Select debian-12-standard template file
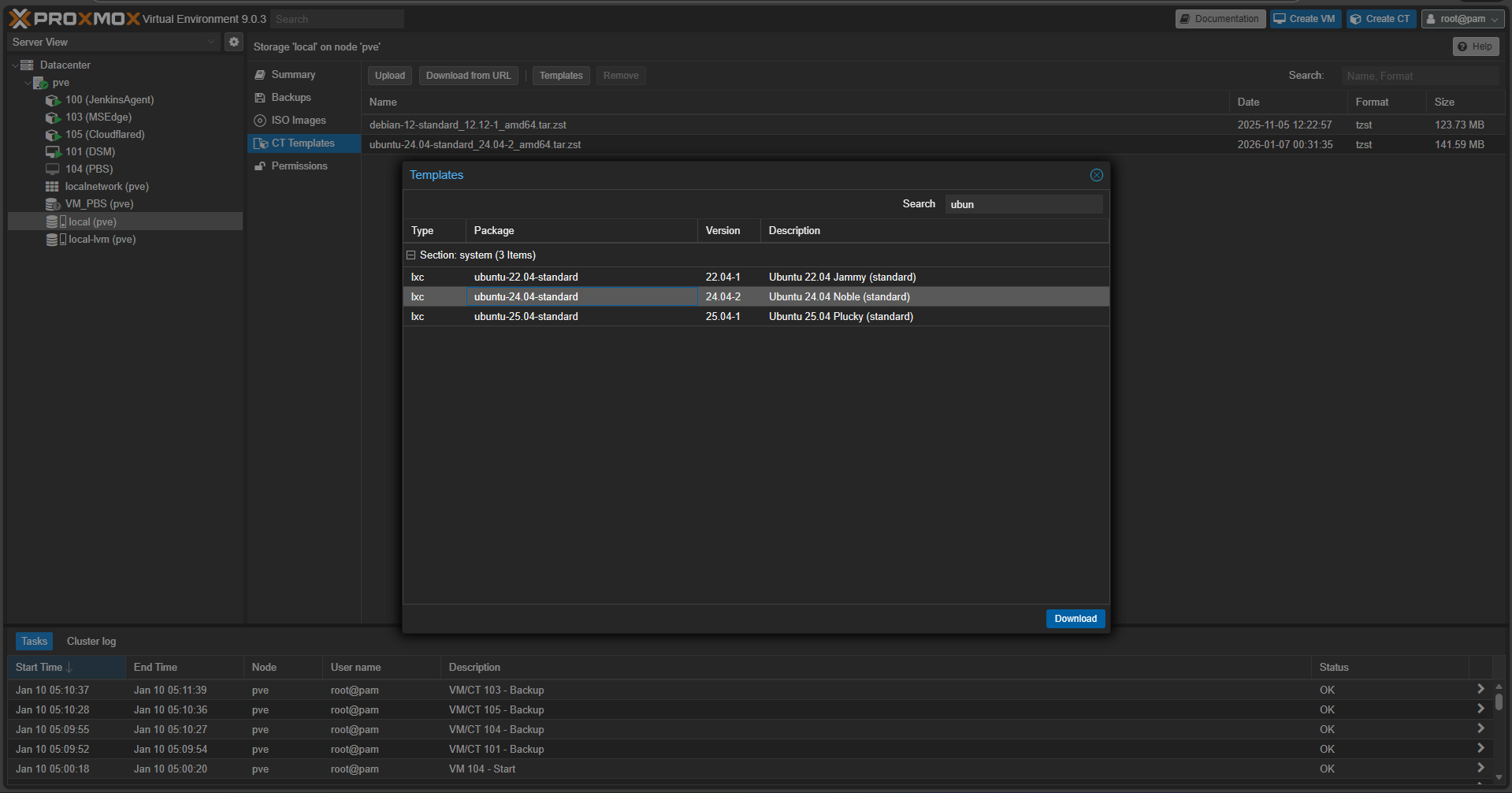The height and width of the screenshot is (793, 1512). pos(934,125)
